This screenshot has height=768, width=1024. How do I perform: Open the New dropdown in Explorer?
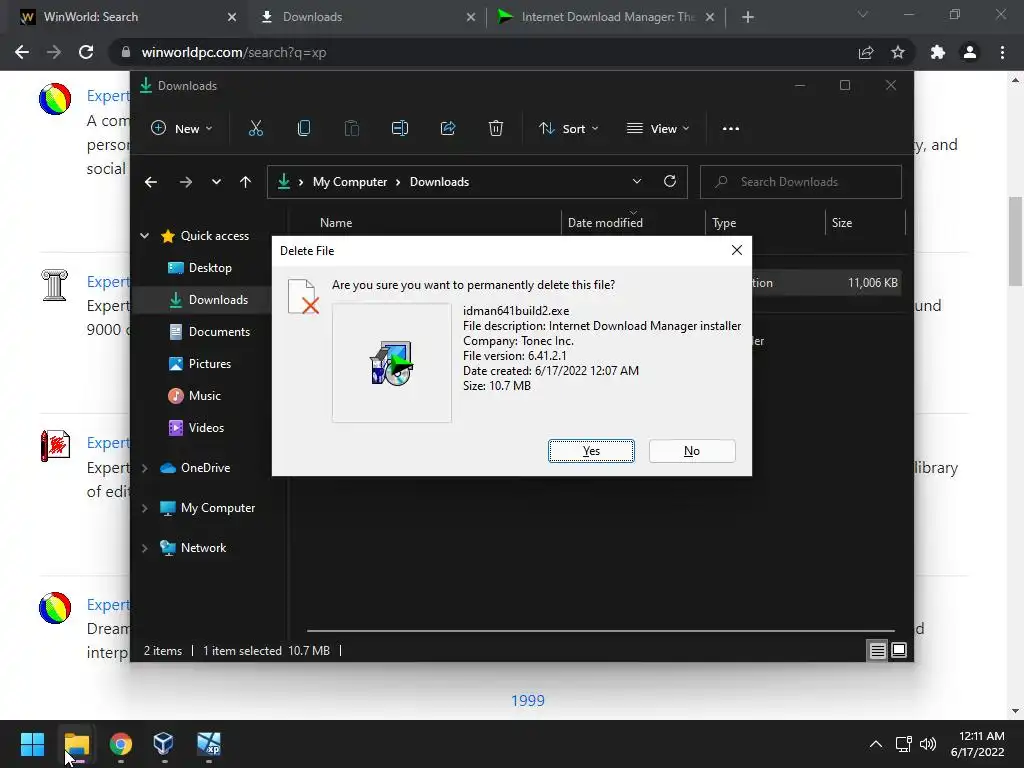[x=182, y=129]
